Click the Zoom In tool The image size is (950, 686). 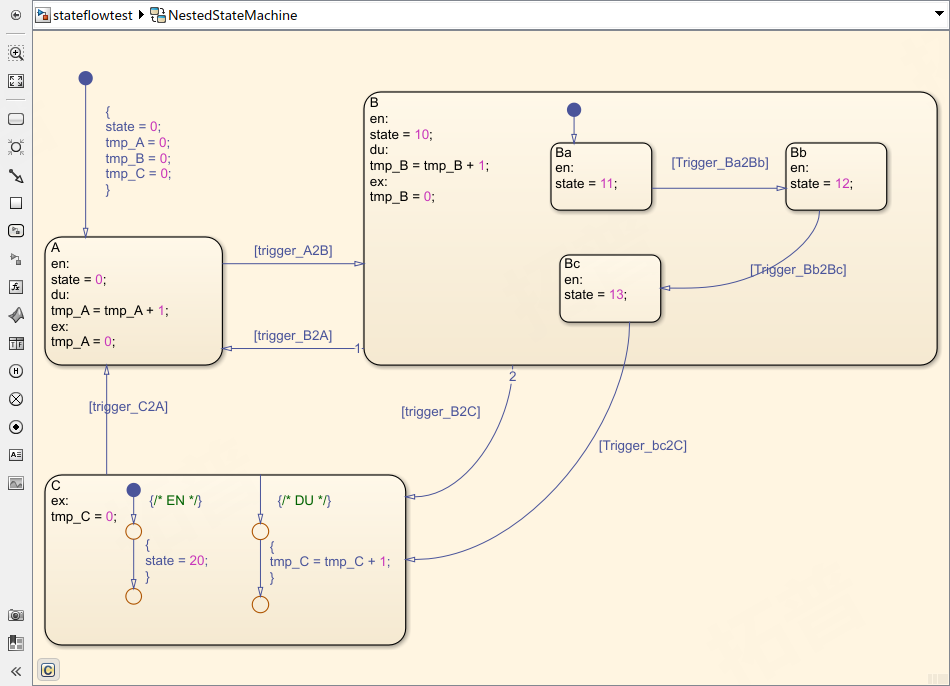coord(16,53)
